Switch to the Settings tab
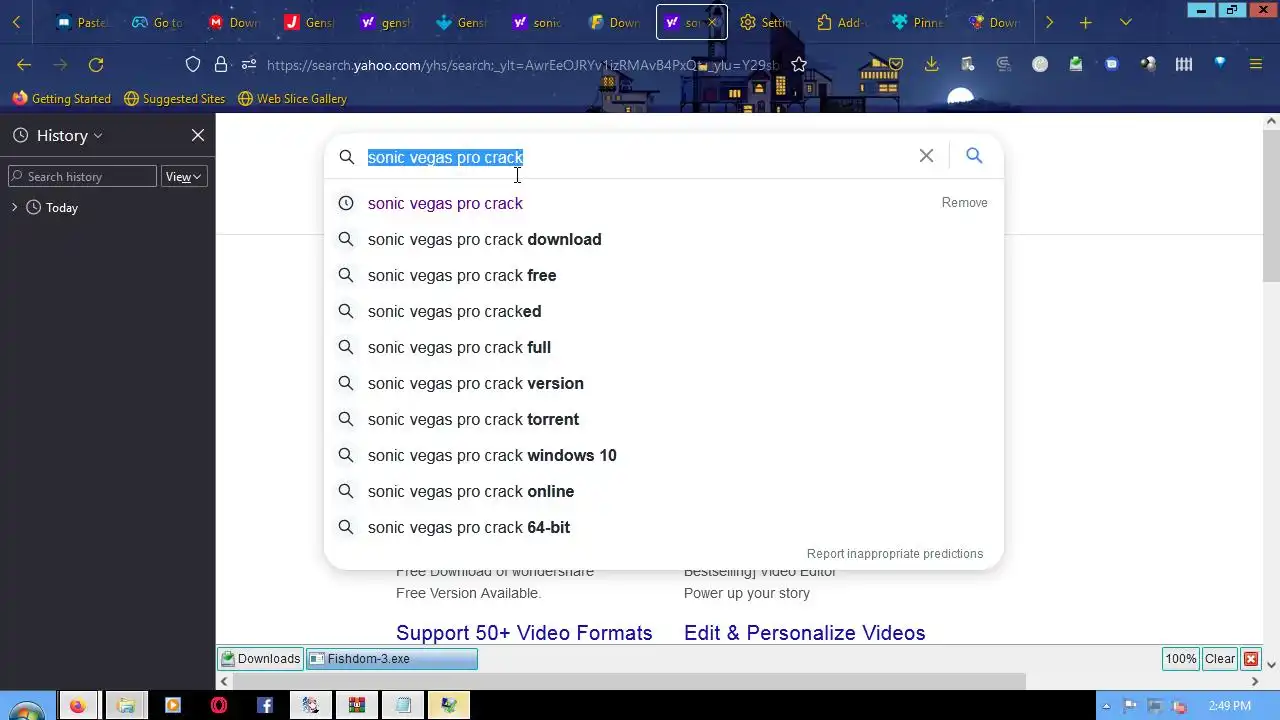 [766, 22]
